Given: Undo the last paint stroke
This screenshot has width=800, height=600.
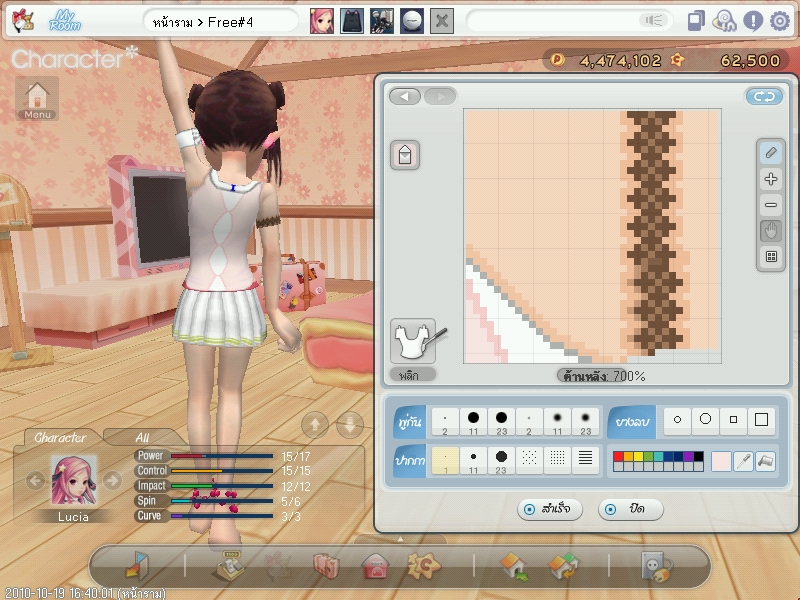Looking at the screenshot, I should pos(405,96).
